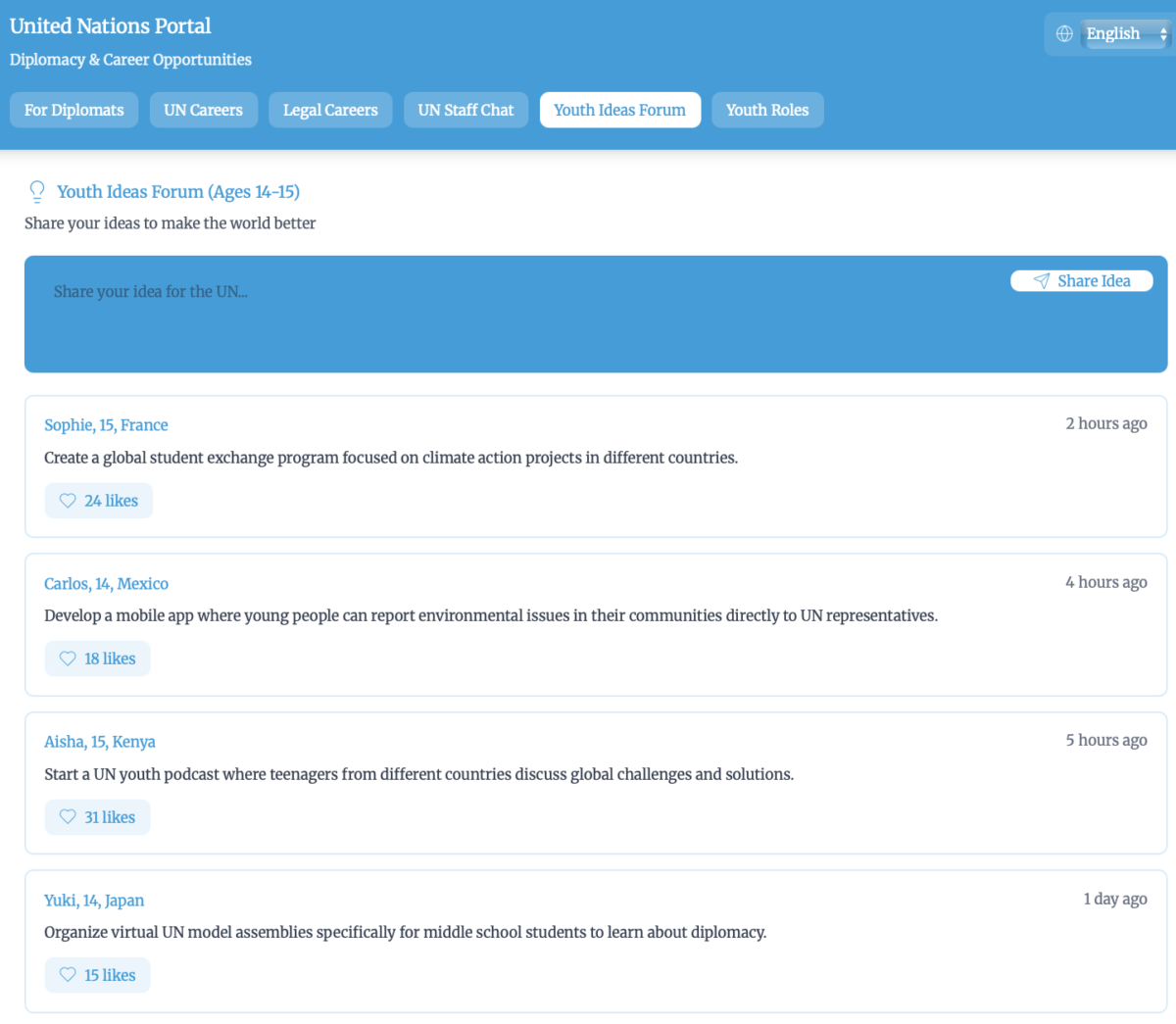
Task: Click the heart icon on Yuki's idea
Action: [x=68, y=975]
